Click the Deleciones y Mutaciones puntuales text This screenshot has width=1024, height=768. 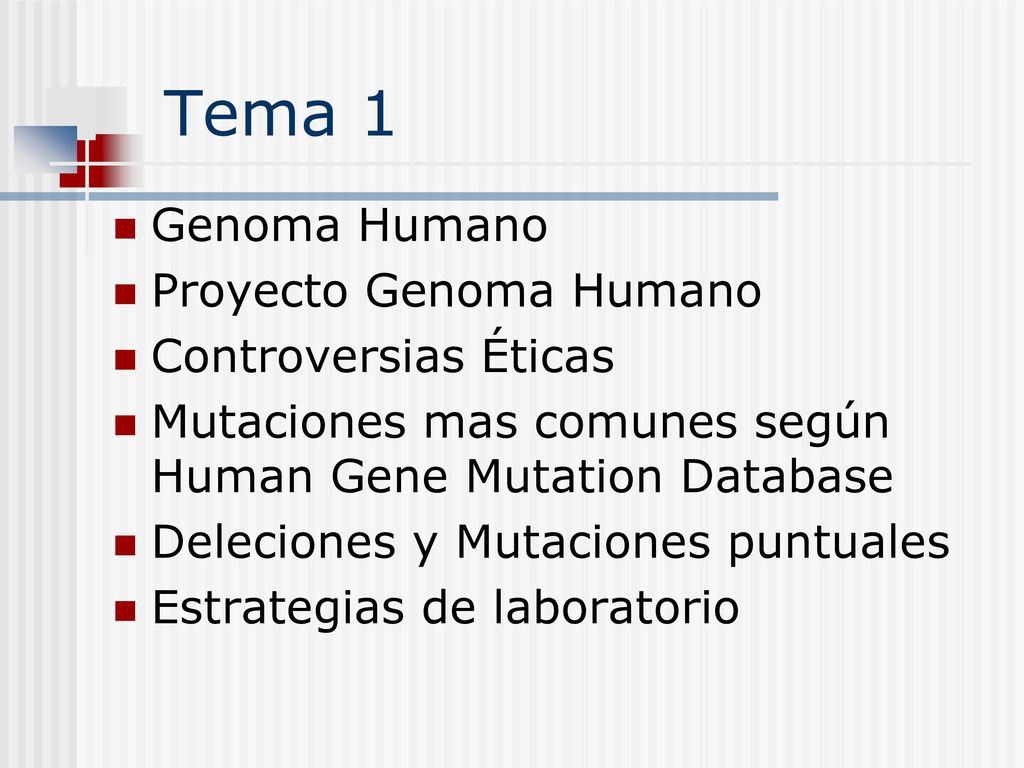551,543
